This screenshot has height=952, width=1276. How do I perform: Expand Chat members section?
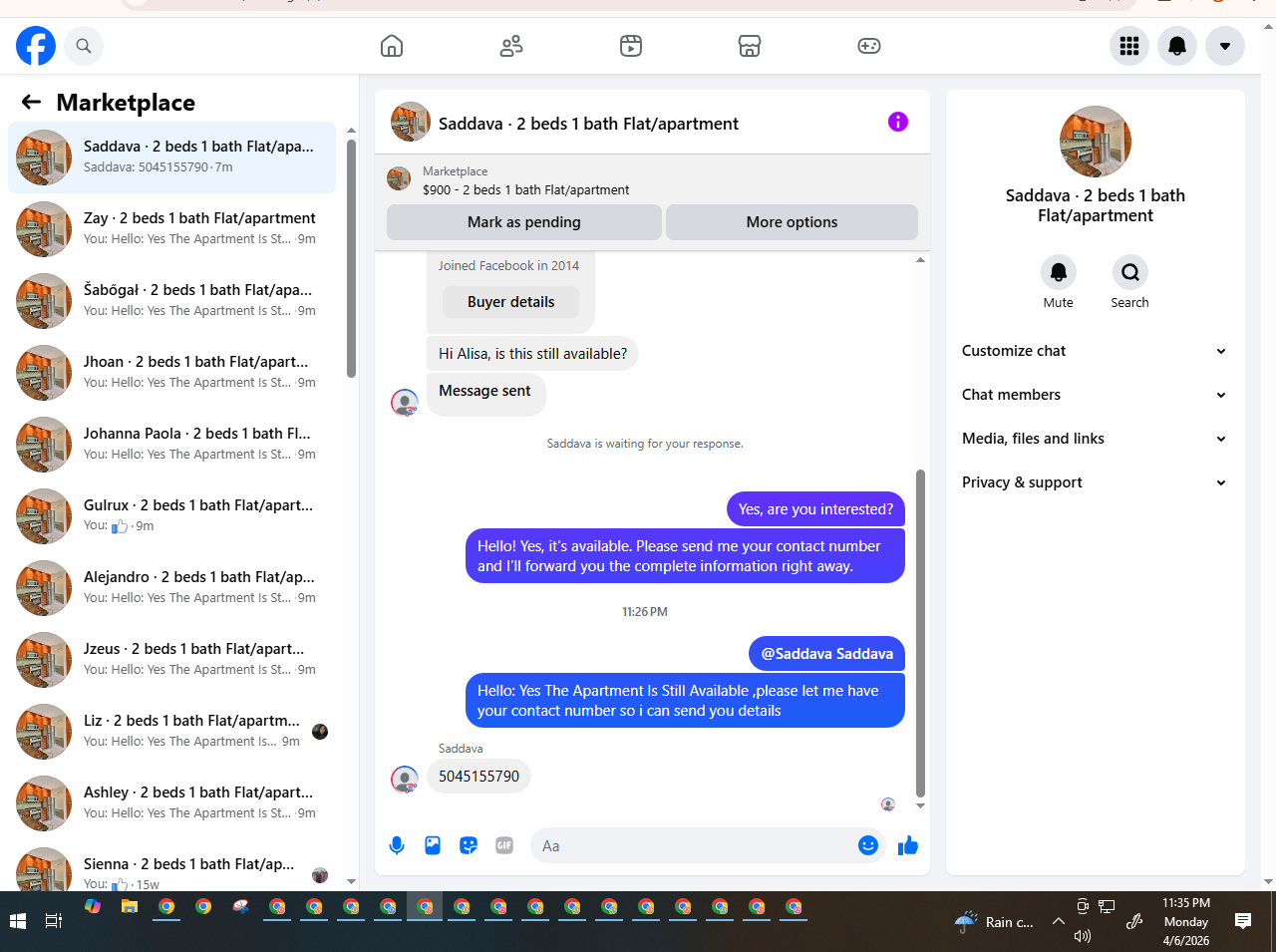click(x=1096, y=395)
